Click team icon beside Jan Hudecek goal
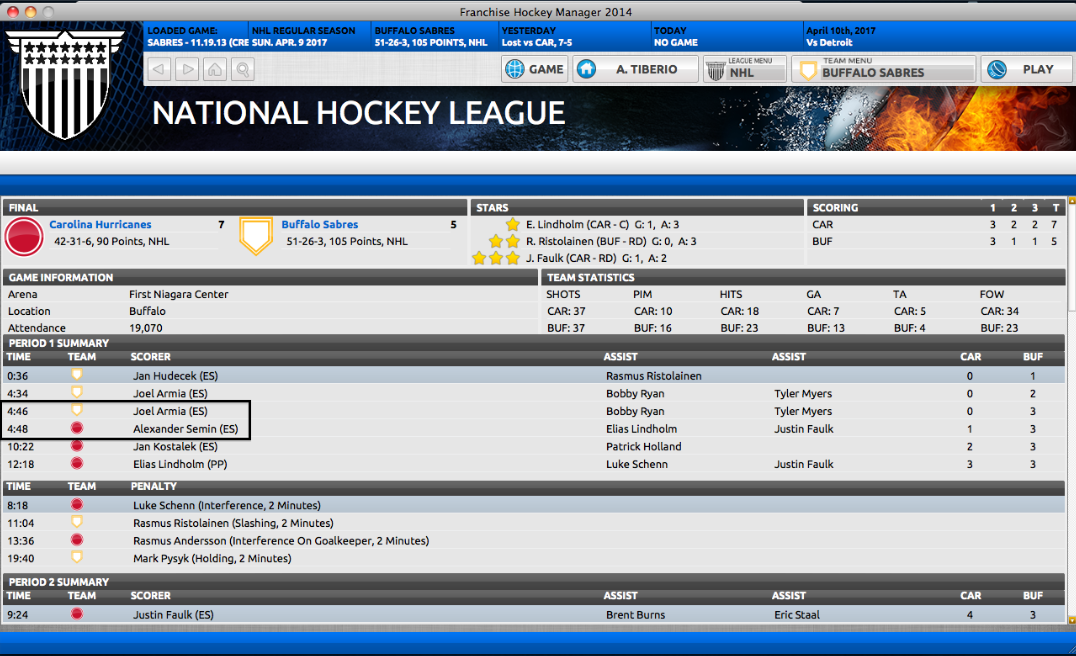This screenshot has width=1076, height=656. (76, 375)
